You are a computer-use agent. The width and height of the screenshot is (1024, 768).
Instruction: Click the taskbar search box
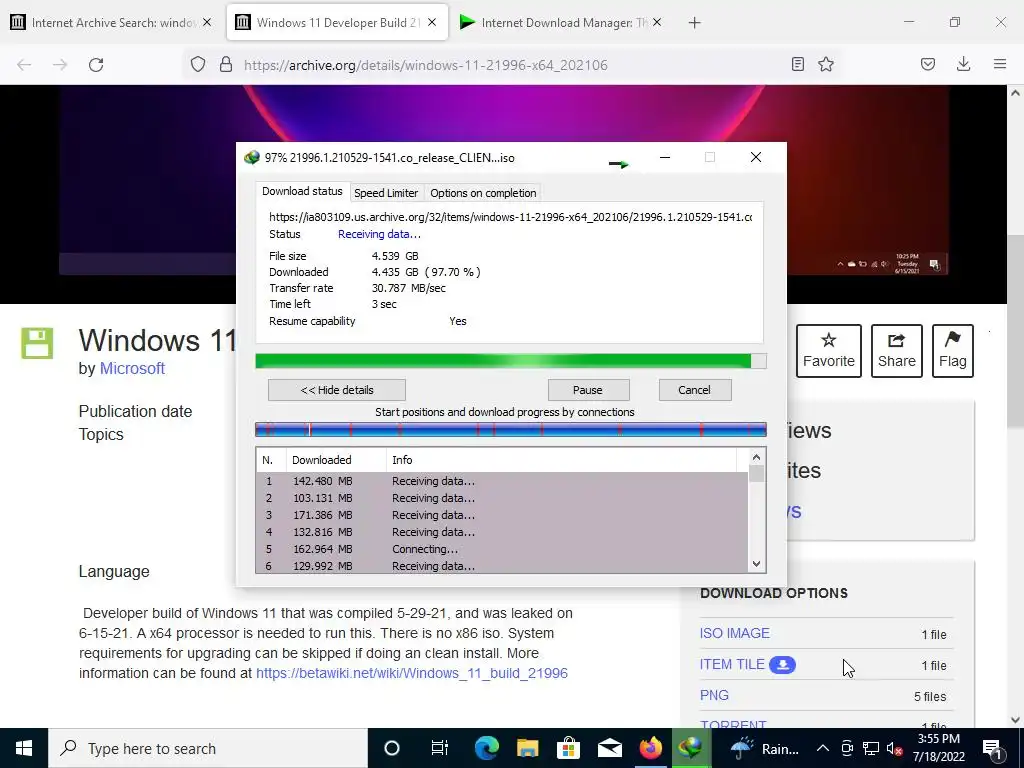pos(208,748)
